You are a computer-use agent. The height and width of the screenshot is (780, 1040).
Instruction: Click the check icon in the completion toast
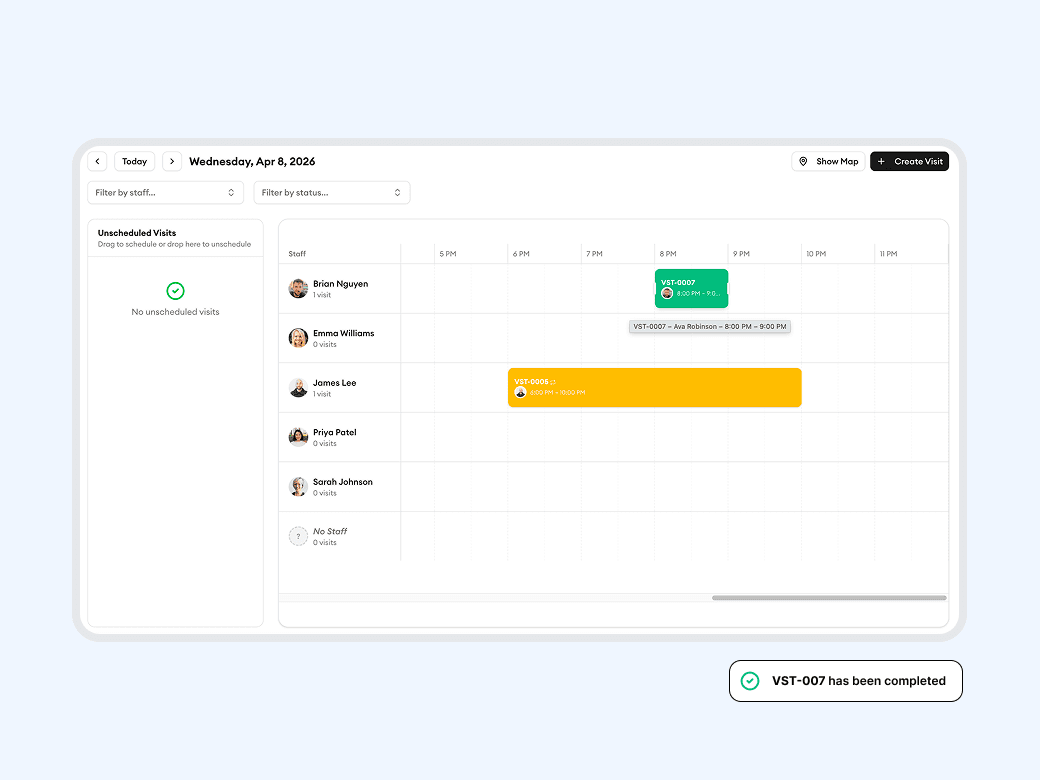click(x=749, y=680)
